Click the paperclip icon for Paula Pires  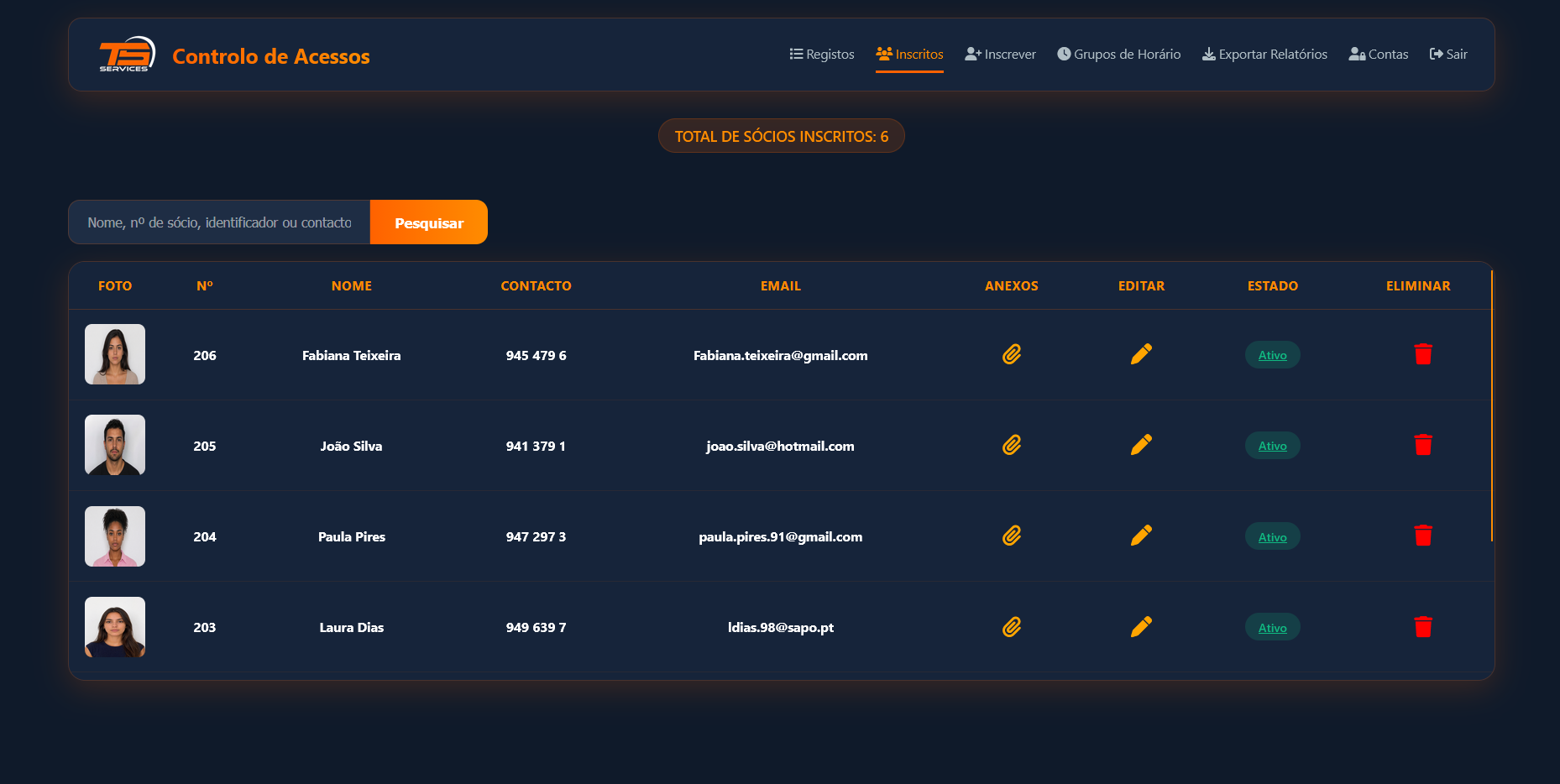[x=1012, y=536]
